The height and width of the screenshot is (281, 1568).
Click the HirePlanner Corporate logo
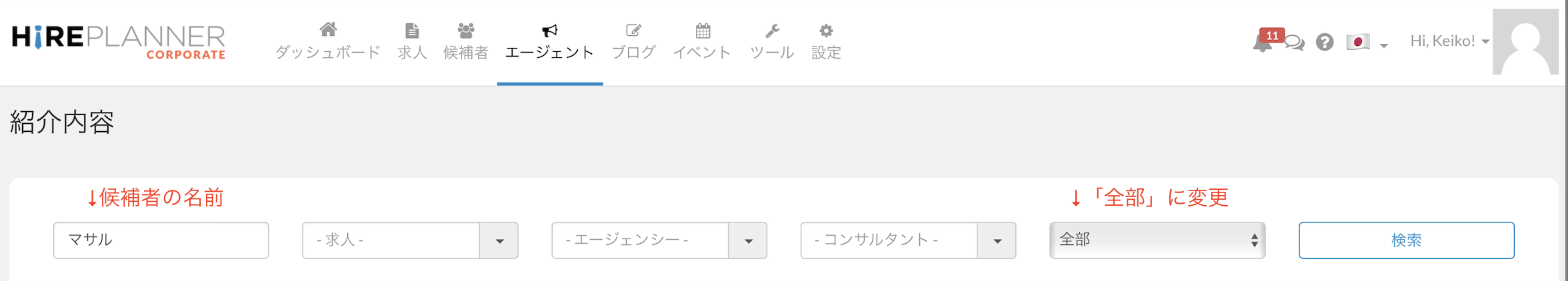coord(119,41)
